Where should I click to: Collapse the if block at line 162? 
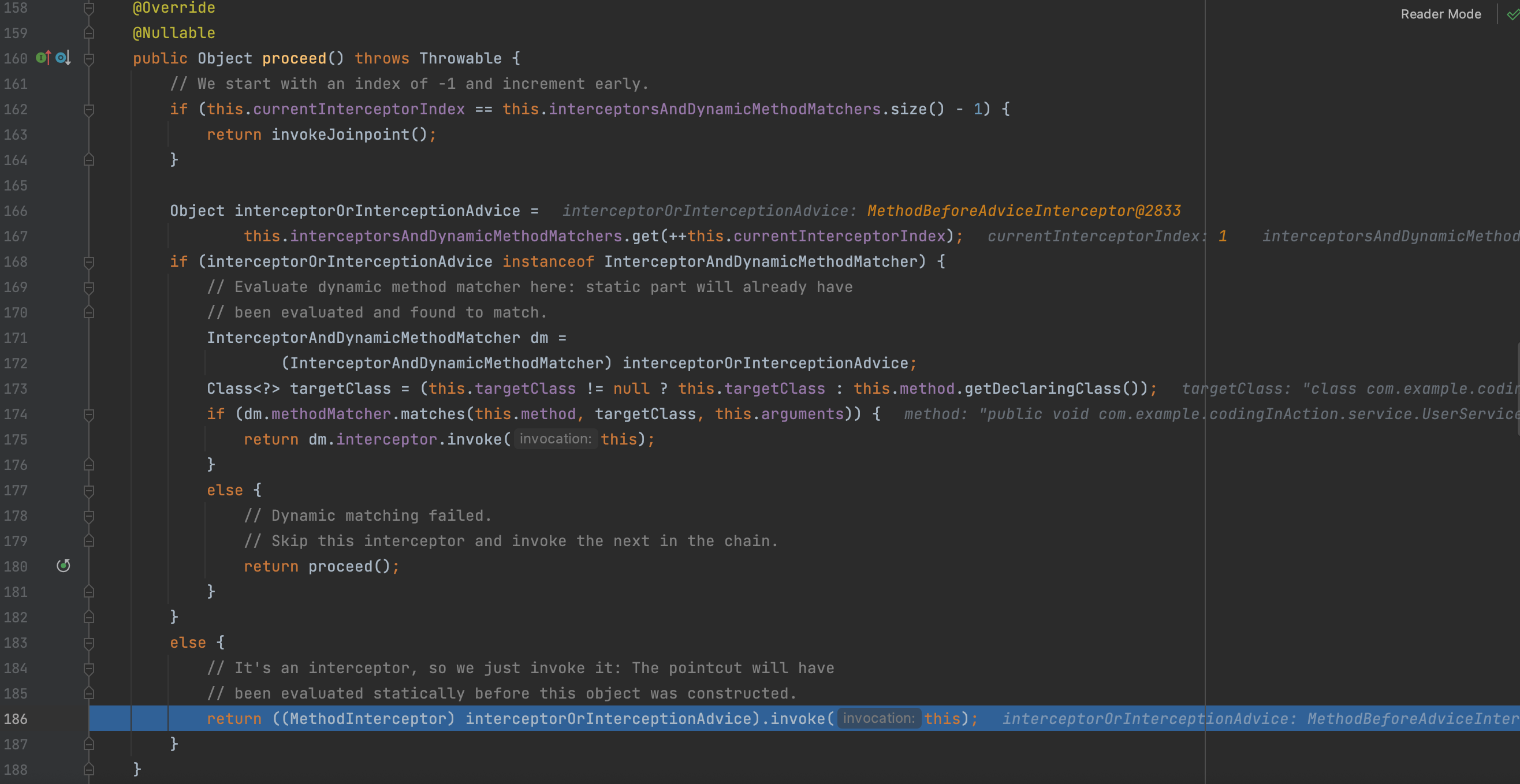tap(89, 109)
